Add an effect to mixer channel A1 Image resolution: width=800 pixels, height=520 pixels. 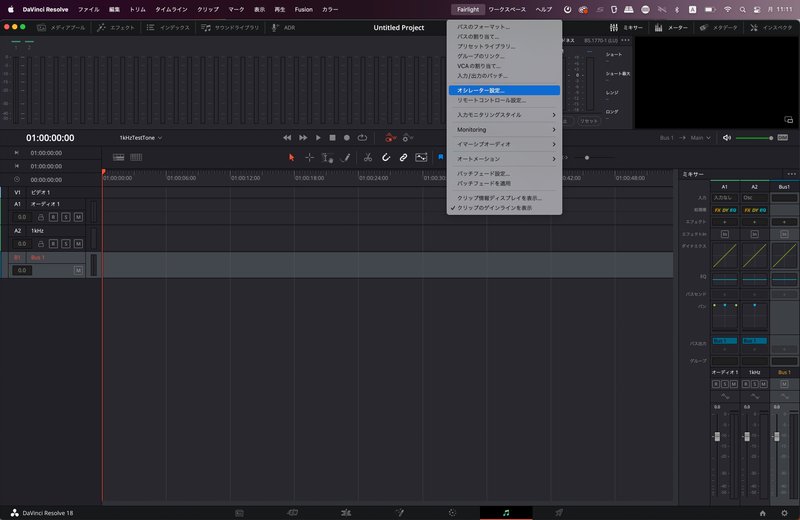click(x=724, y=222)
